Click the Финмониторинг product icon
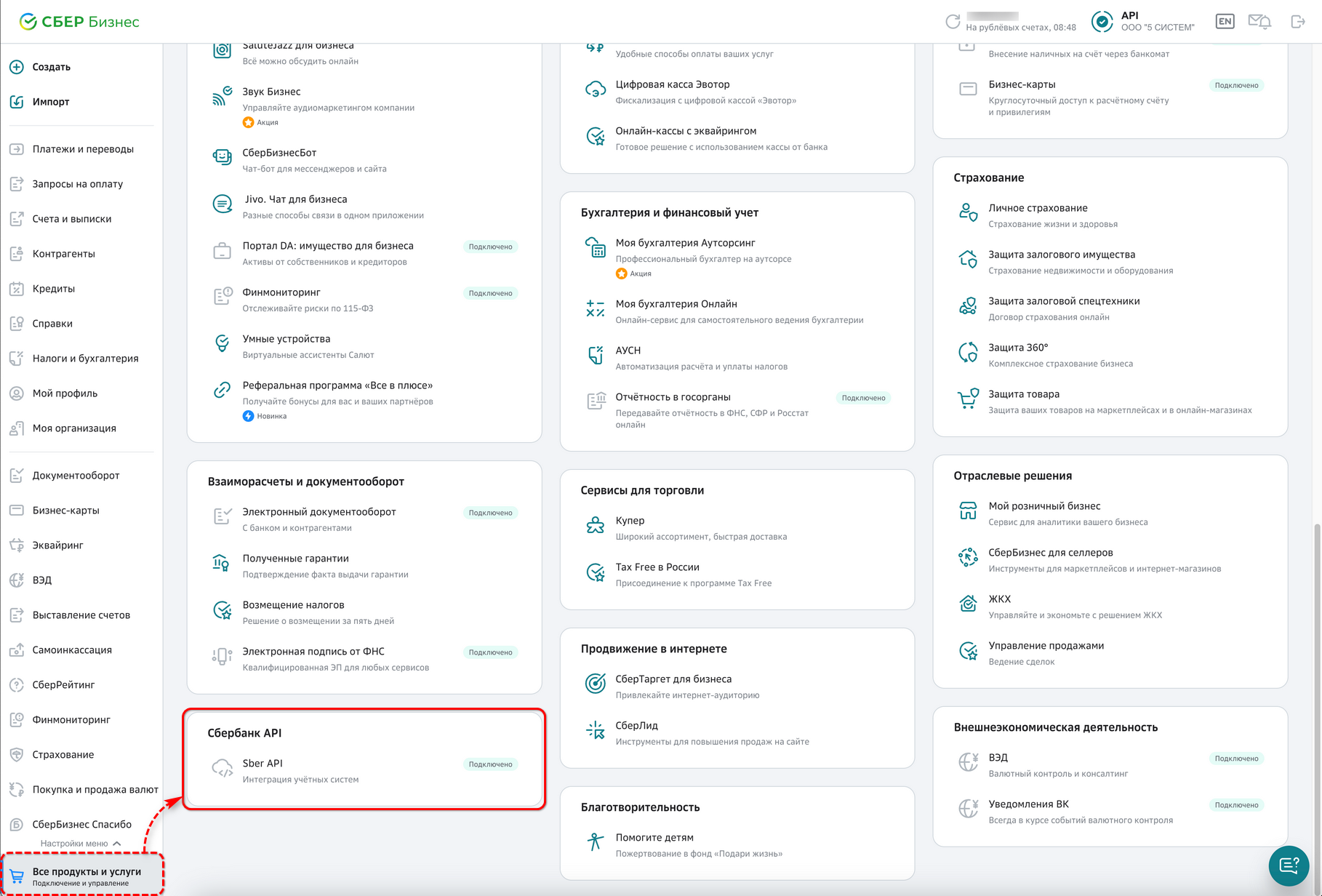 (x=222, y=297)
